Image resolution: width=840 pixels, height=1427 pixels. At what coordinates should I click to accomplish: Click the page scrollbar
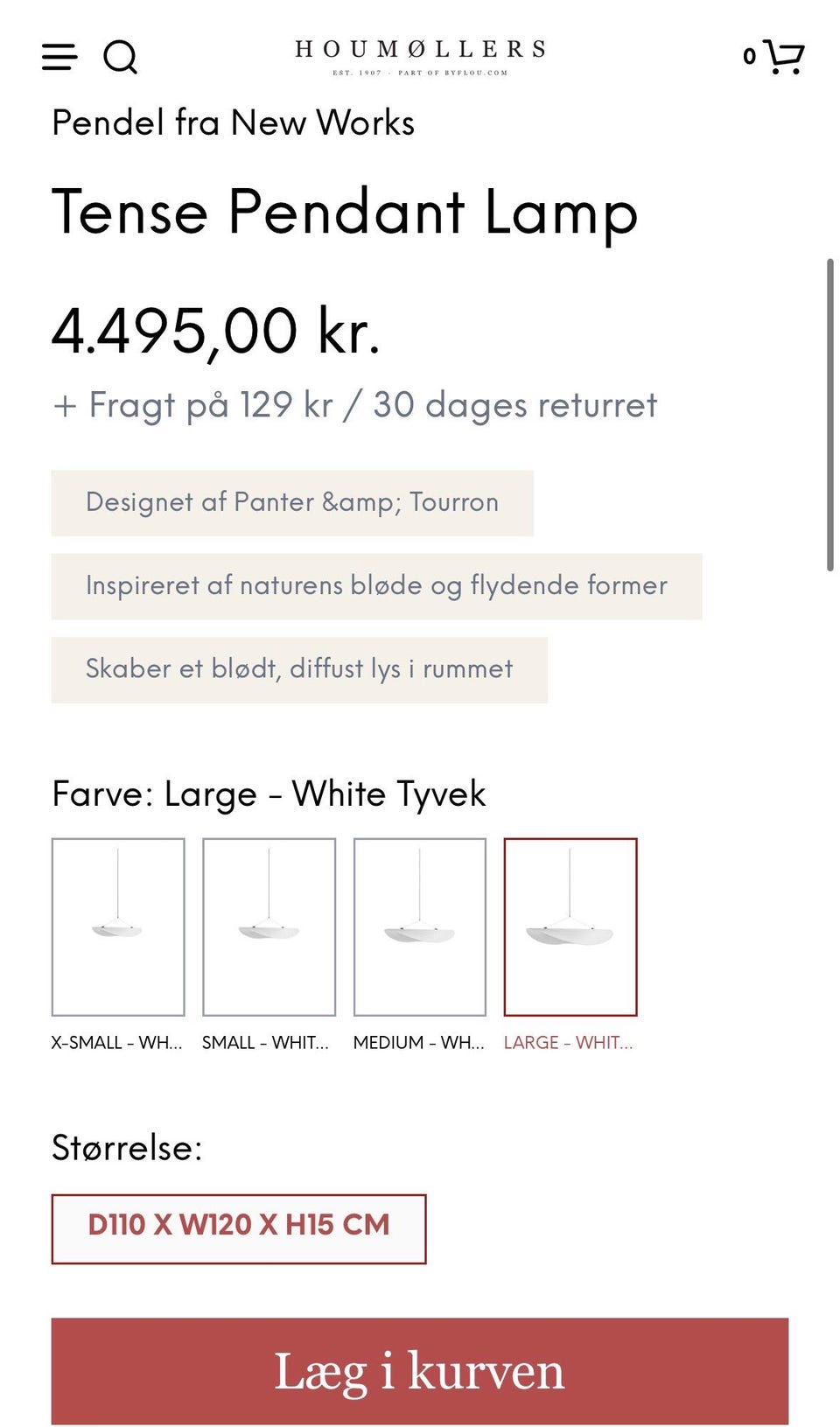click(829, 415)
